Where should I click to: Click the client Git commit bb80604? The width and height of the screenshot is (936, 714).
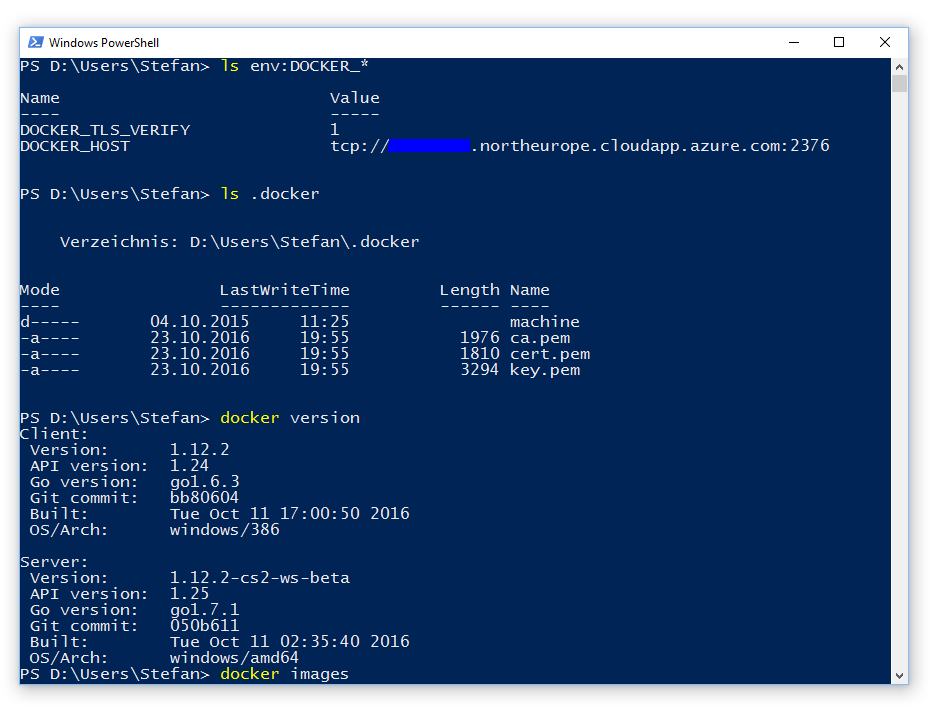pyautogui.click(x=204, y=498)
